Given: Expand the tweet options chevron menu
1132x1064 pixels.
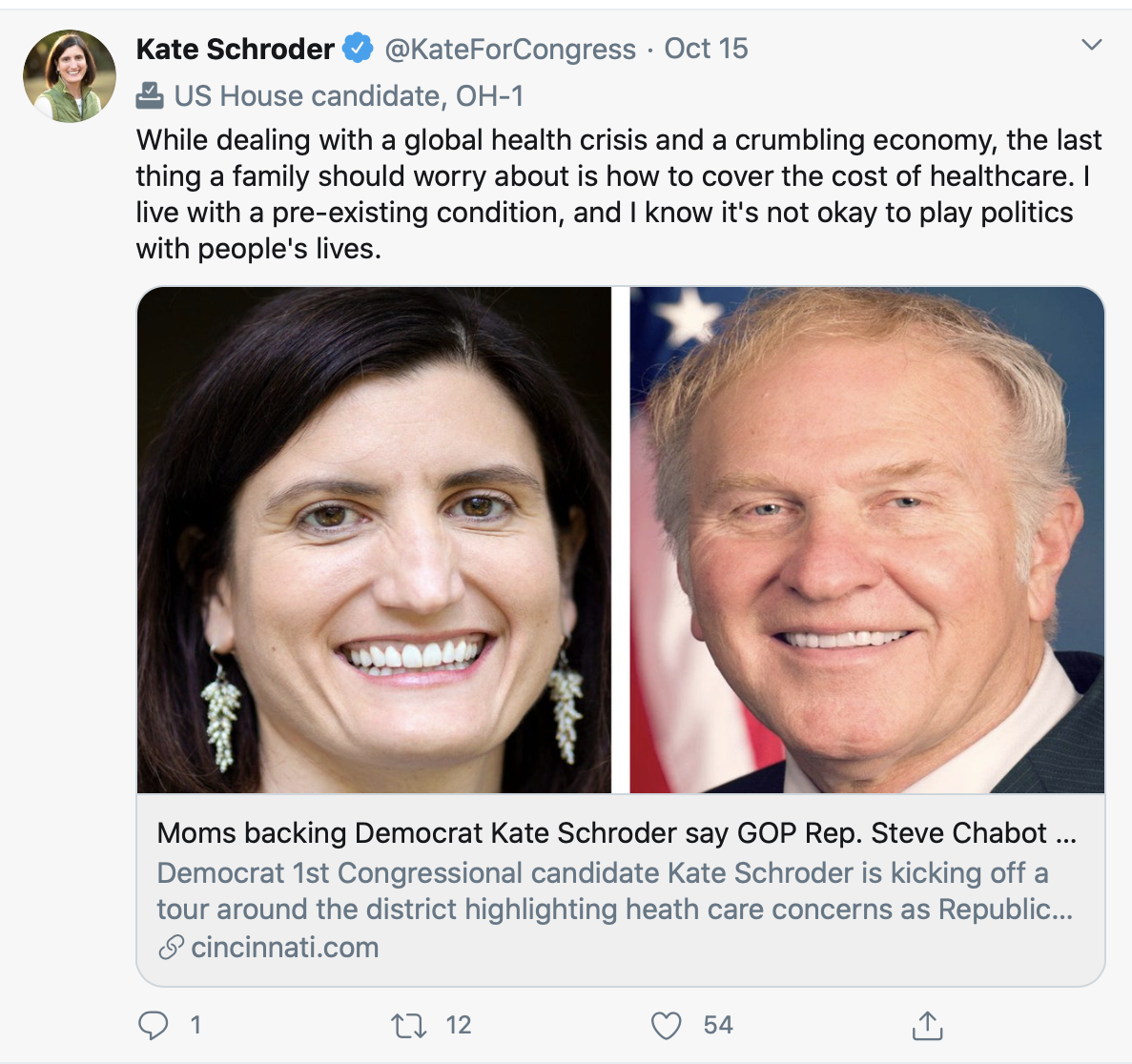Looking at the screenshot, I should point(1091,45).
